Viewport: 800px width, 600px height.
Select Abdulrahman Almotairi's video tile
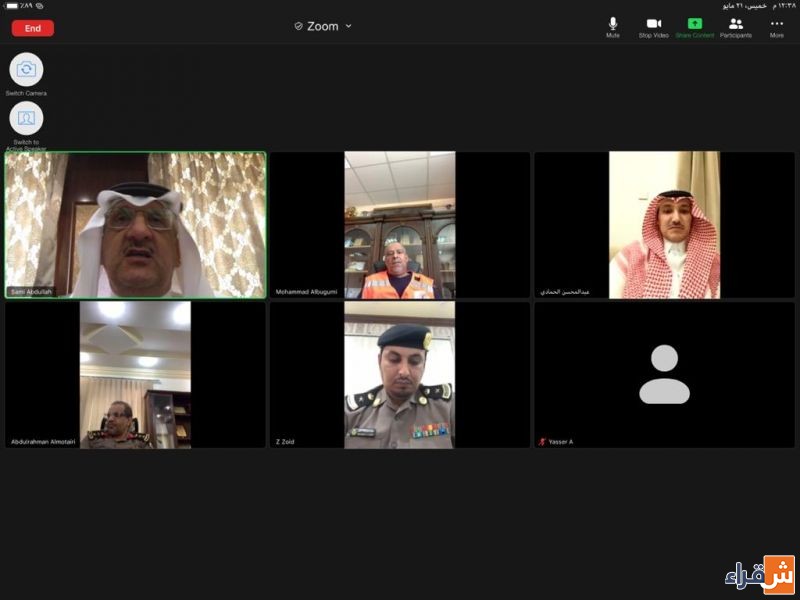click(x=136, y=375)
